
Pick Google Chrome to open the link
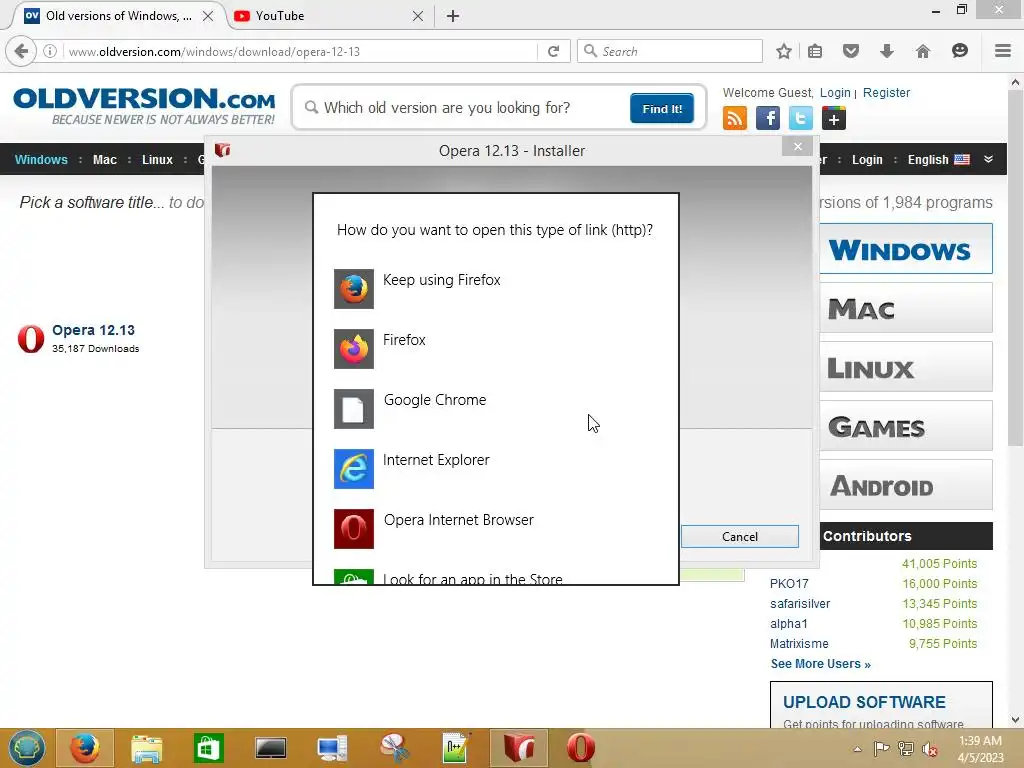pos(495,409)
